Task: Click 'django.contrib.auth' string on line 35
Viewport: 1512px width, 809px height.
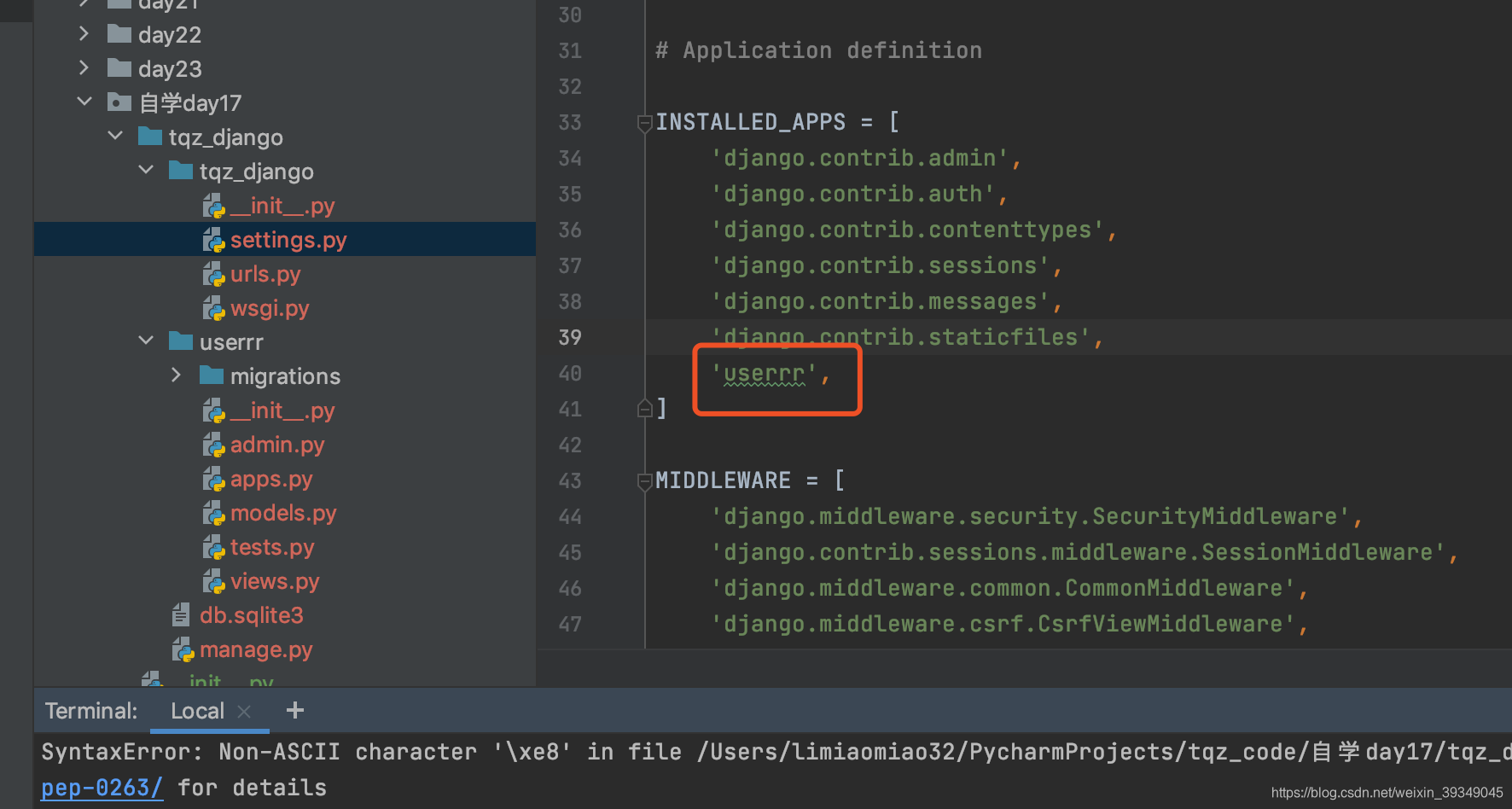Action: click(852, 194)
